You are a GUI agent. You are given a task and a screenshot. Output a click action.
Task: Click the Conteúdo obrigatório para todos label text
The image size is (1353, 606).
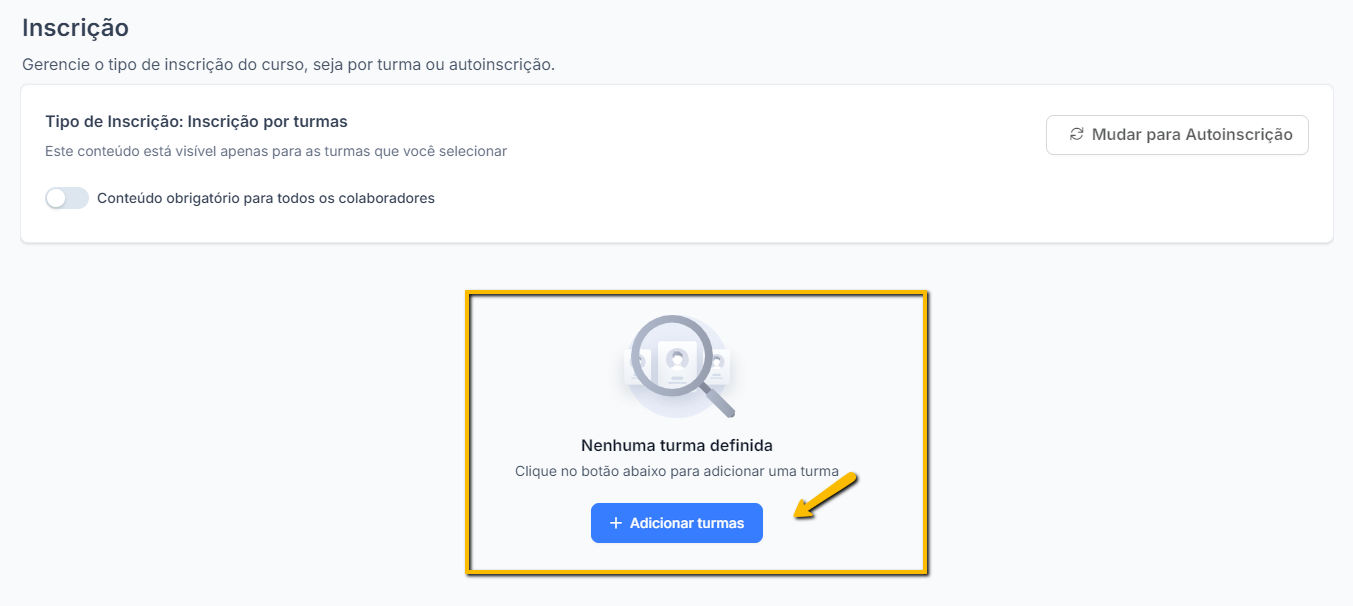(266, 198)
